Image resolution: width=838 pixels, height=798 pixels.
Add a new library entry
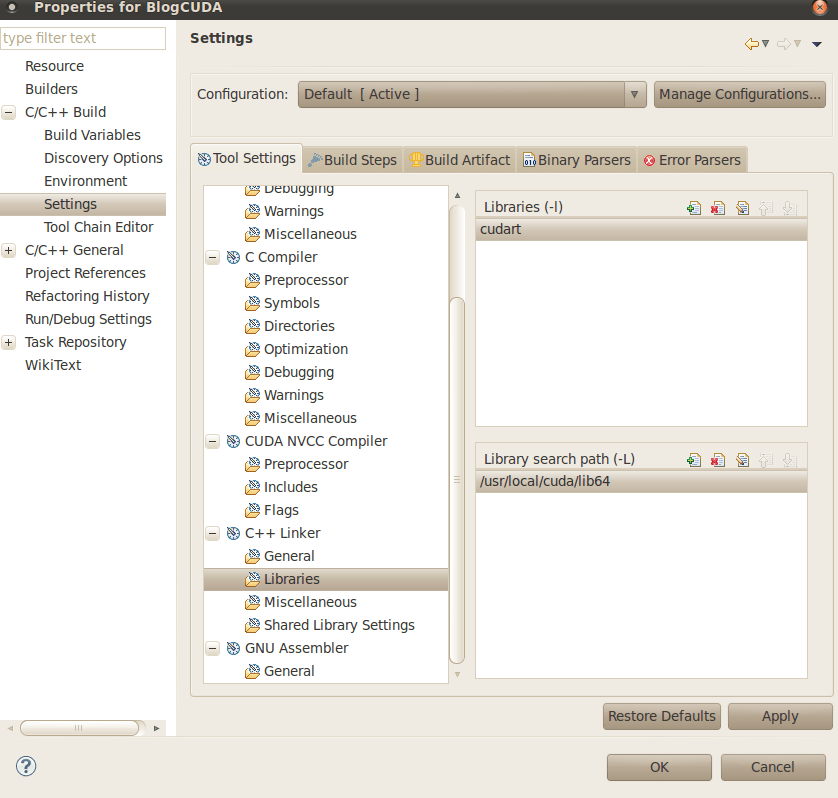coord(693,207)
